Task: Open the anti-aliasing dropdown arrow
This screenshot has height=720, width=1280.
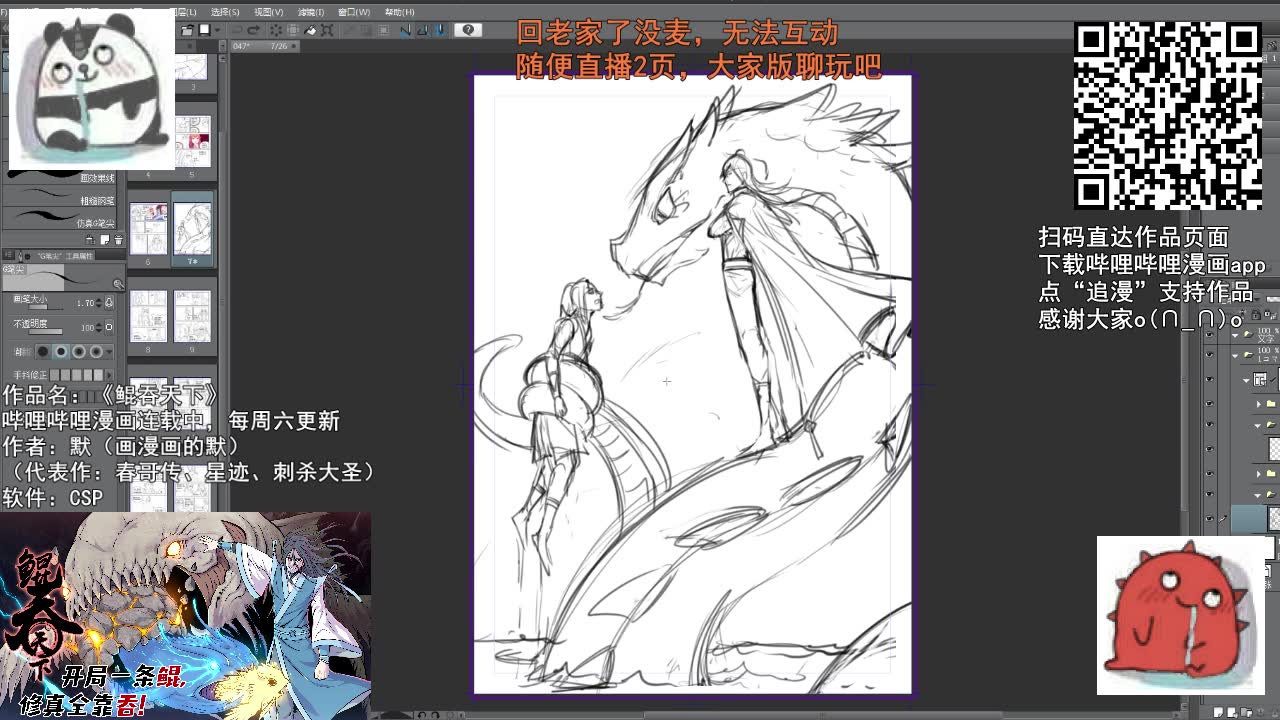Action: pyautogui.click(x=109, y=351)
